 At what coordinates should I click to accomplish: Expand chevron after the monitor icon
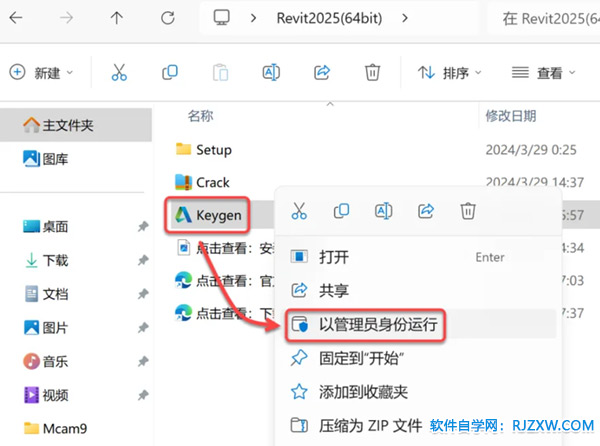tap(253, 18)
